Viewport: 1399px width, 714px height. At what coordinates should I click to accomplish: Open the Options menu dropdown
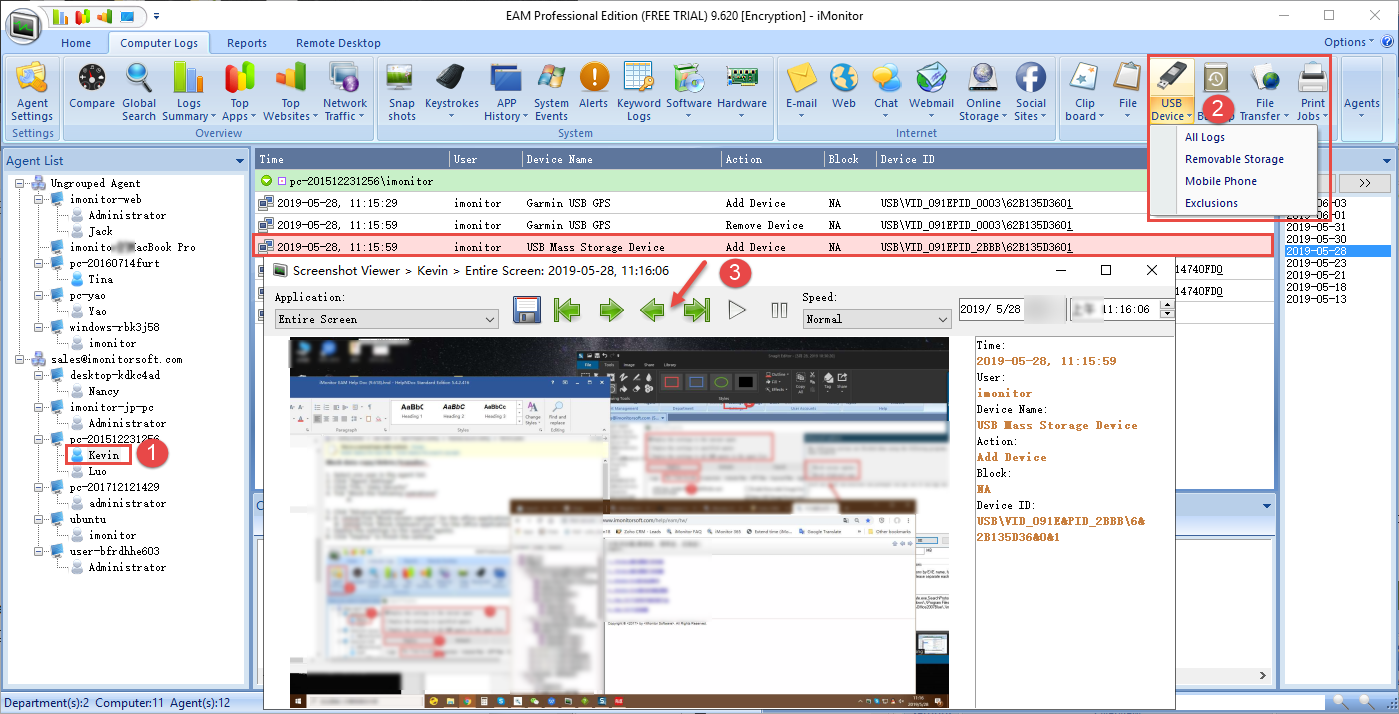pos(1348,42)
